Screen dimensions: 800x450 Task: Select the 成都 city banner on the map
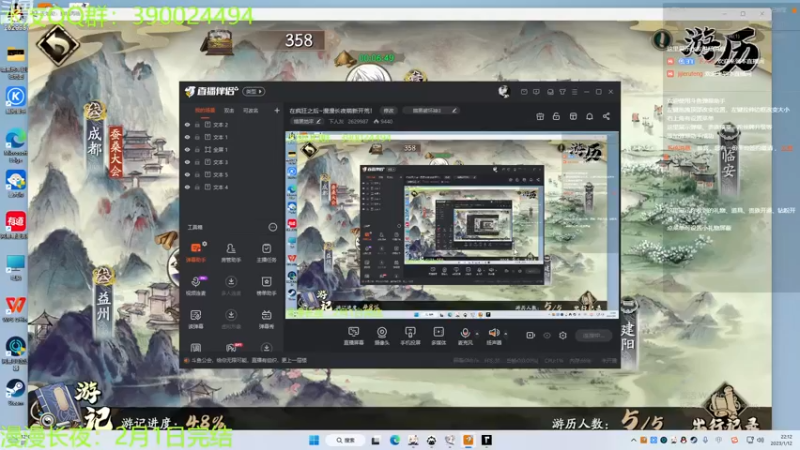95,137
